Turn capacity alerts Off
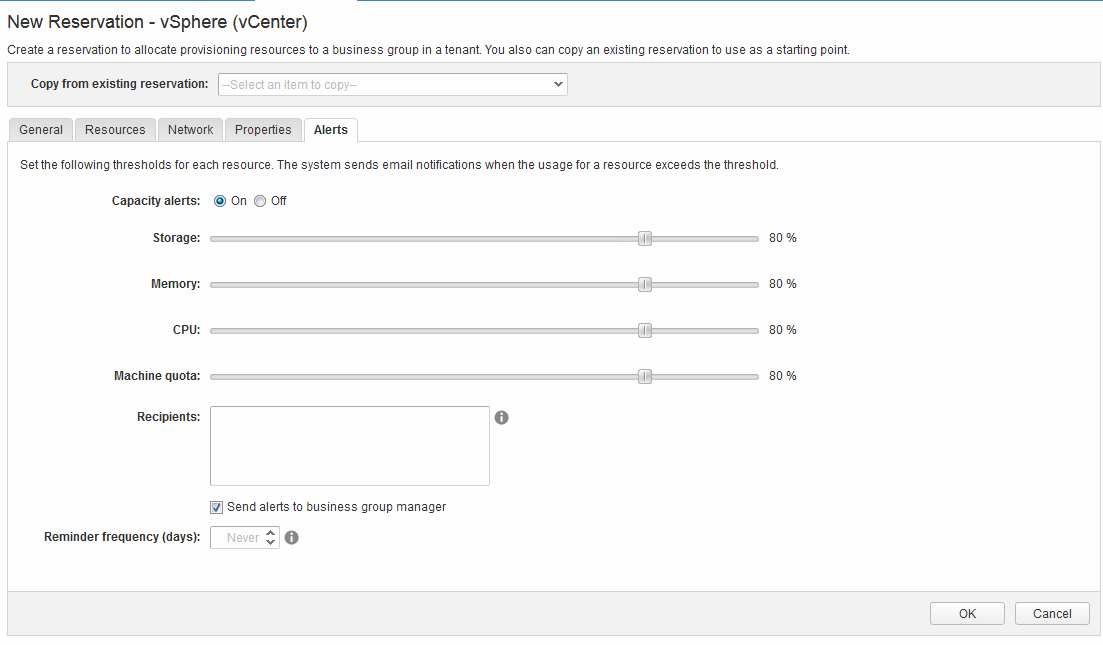This screenshot has width=1103, height=645. [x=260, y=201]
